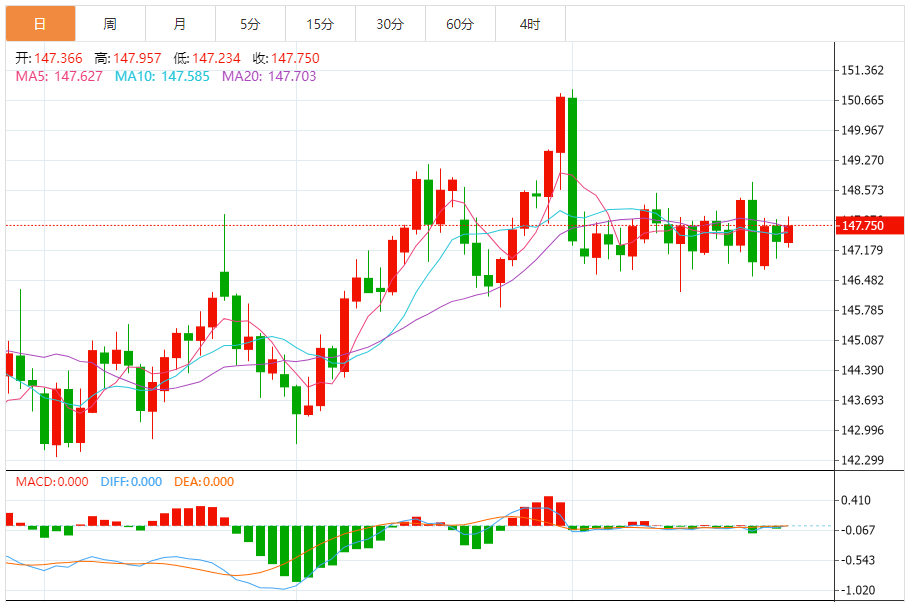Click the 144.390 price axis label

point(862,370)
